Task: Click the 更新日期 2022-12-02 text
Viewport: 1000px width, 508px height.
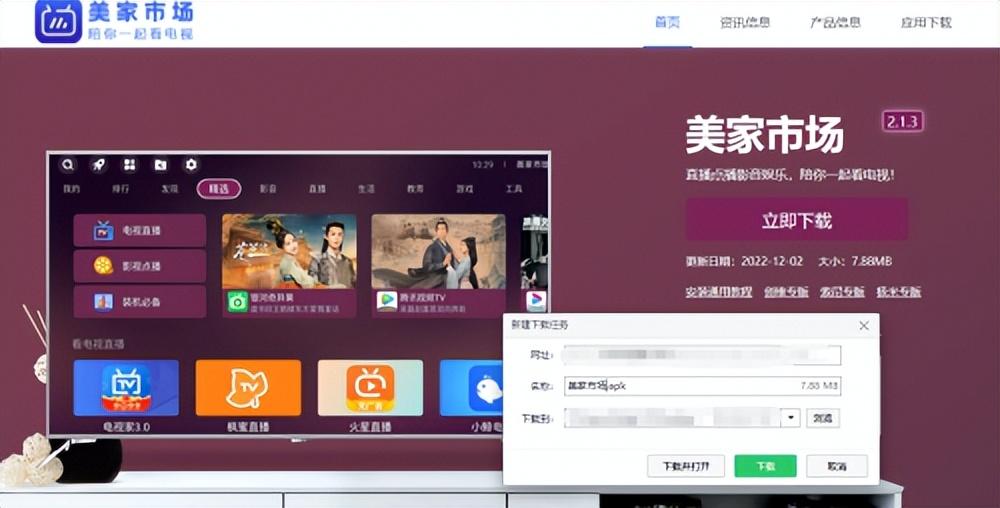Action: coord(744,261)
